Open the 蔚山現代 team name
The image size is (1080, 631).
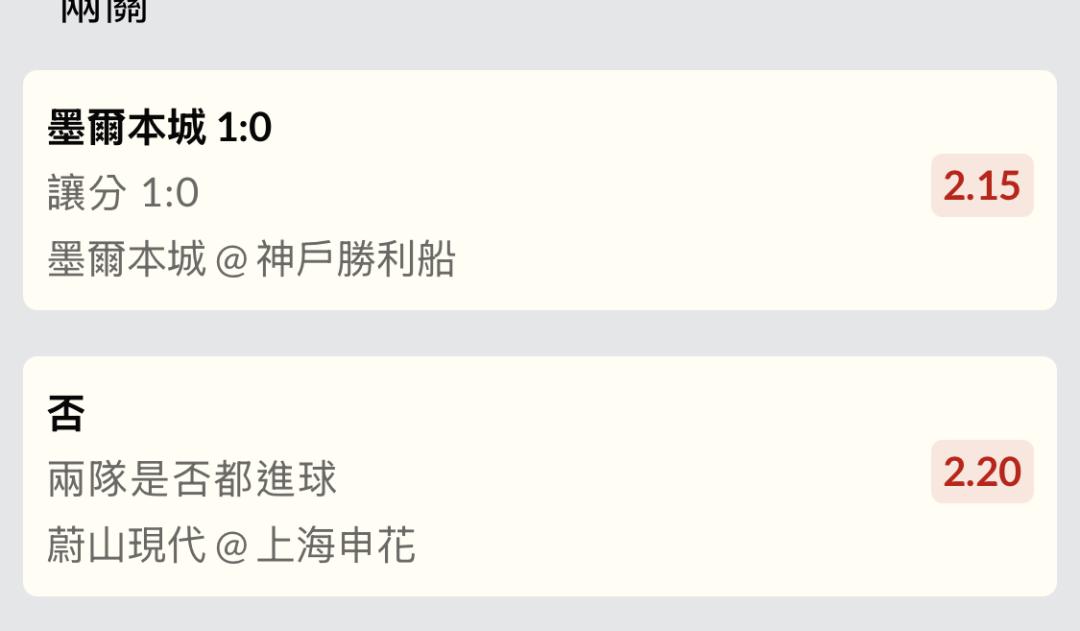point(127,546)
